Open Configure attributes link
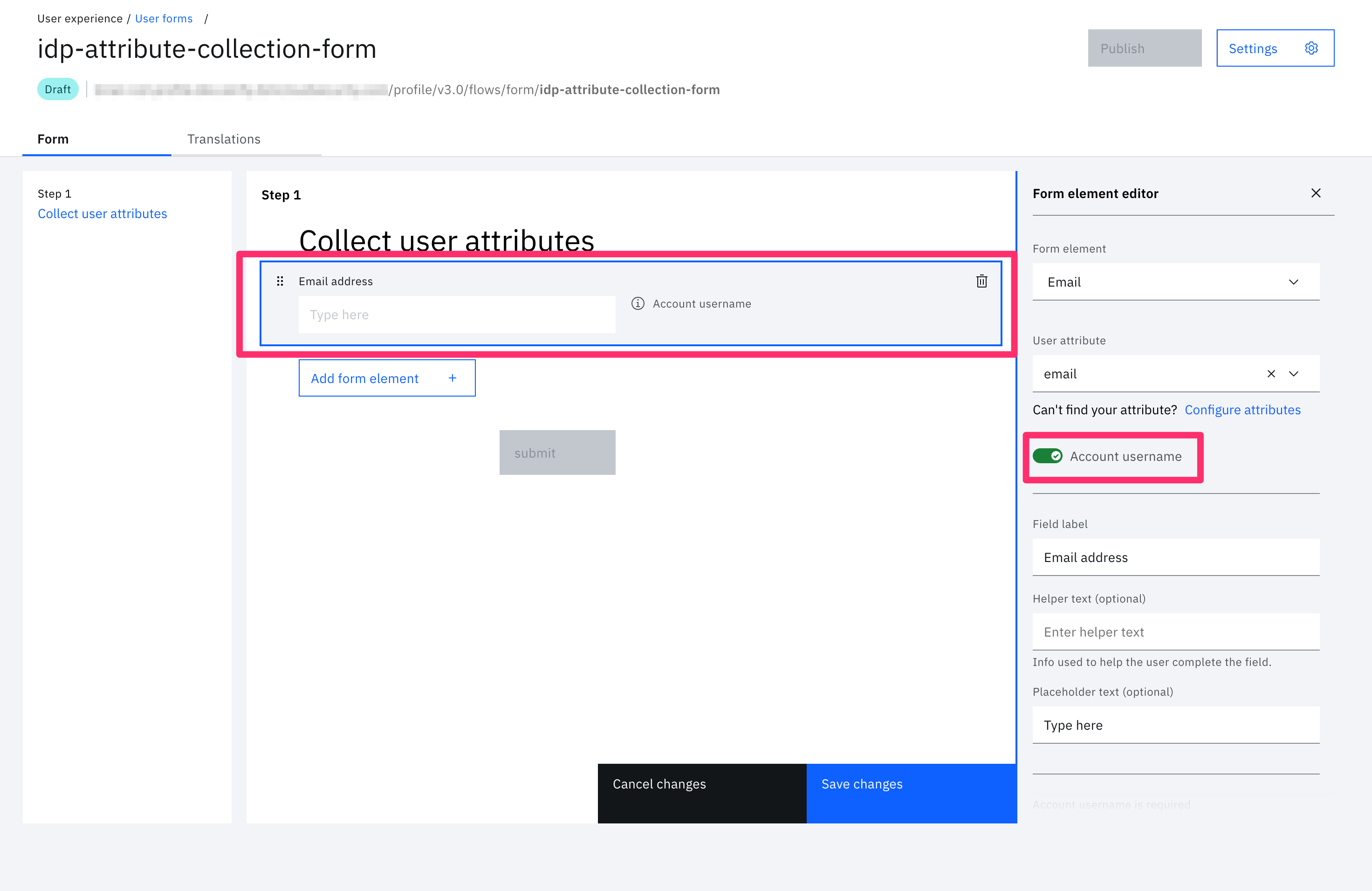Image resolution: width=1372 pixels, height=891 pixels. [x=1242, y=410]
